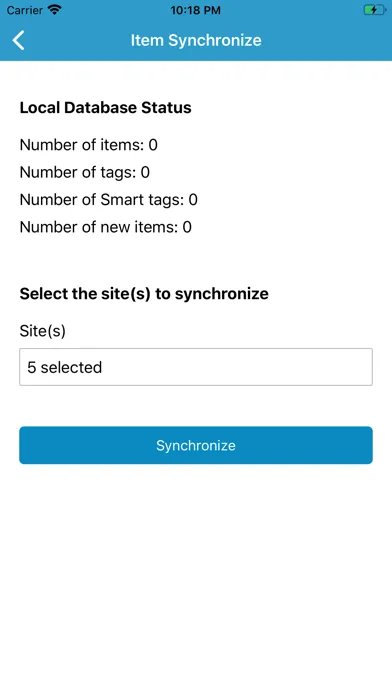Start sync with the Synchronize button

point(196,445)
